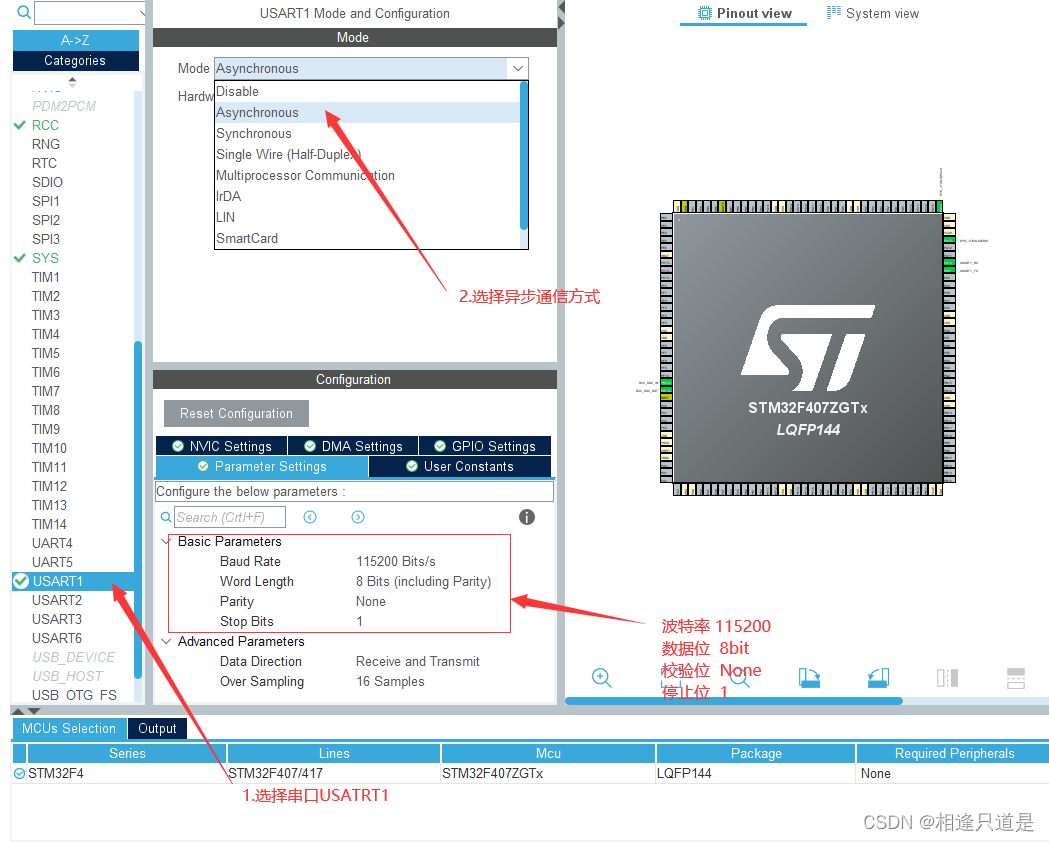Open the MCUs Selection tab
1049x842 pixels.
click(69, 728)
